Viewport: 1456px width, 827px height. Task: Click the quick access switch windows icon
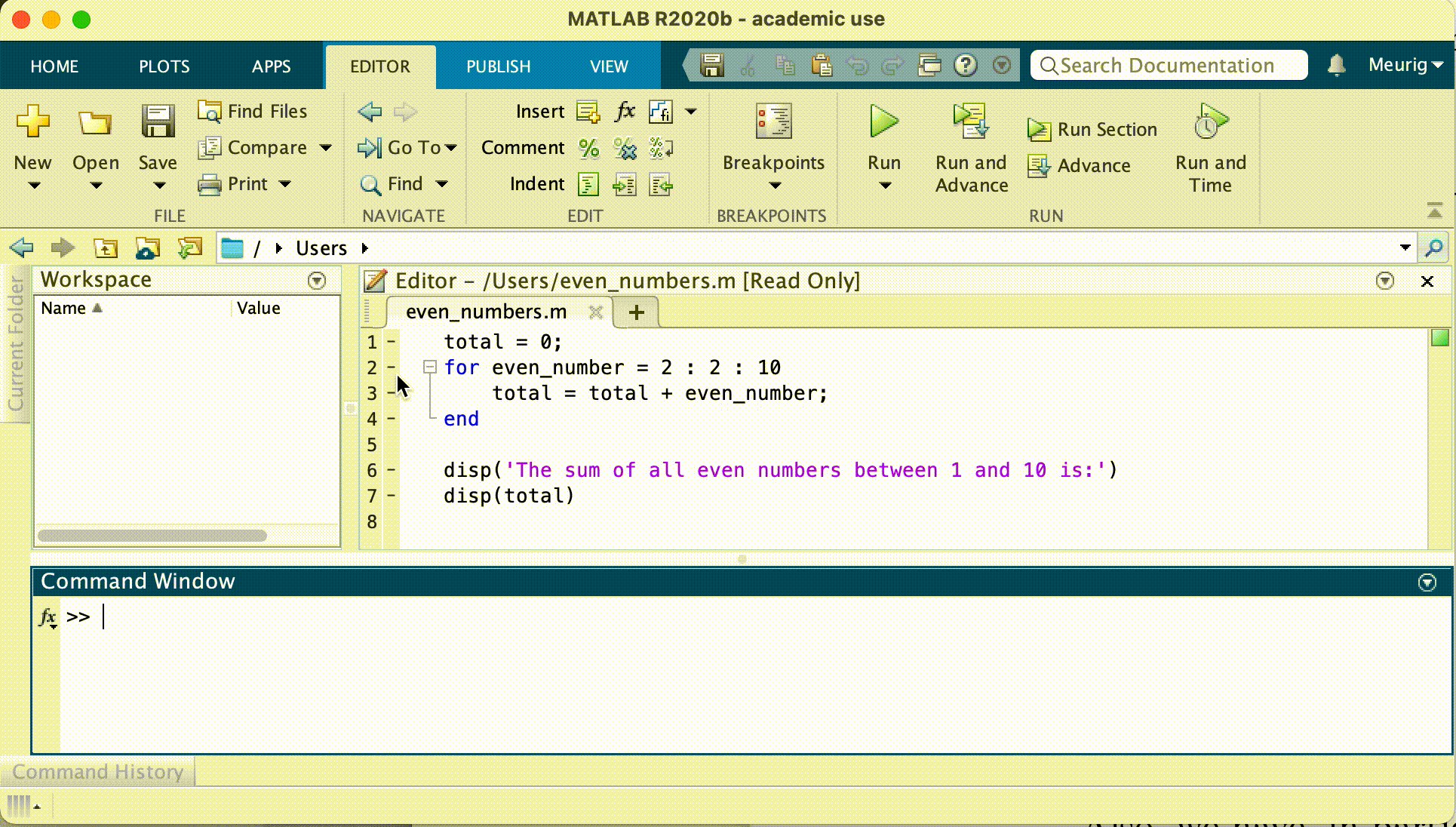929,66
